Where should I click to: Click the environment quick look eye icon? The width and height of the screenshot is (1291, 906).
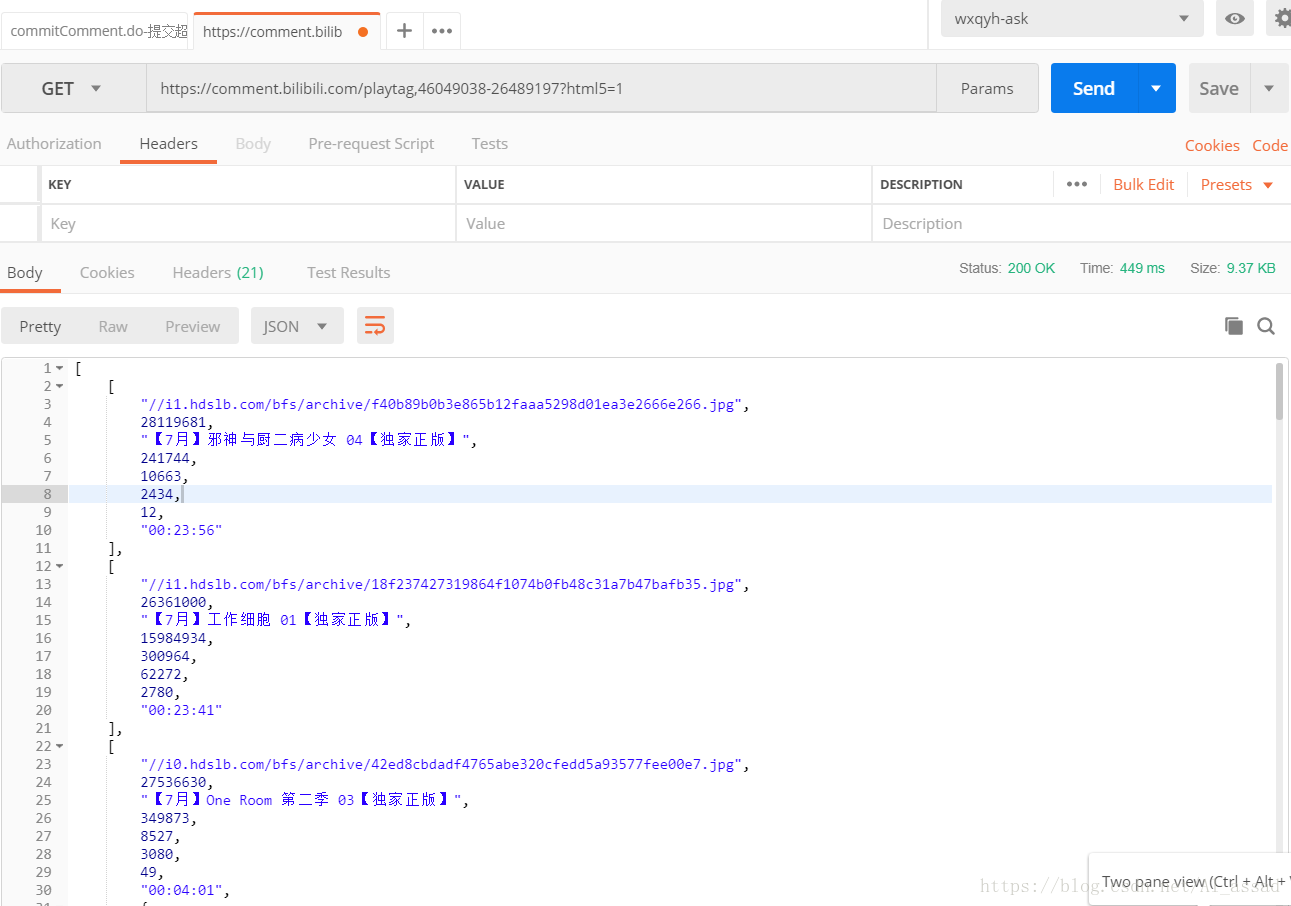click(1235, 19)
